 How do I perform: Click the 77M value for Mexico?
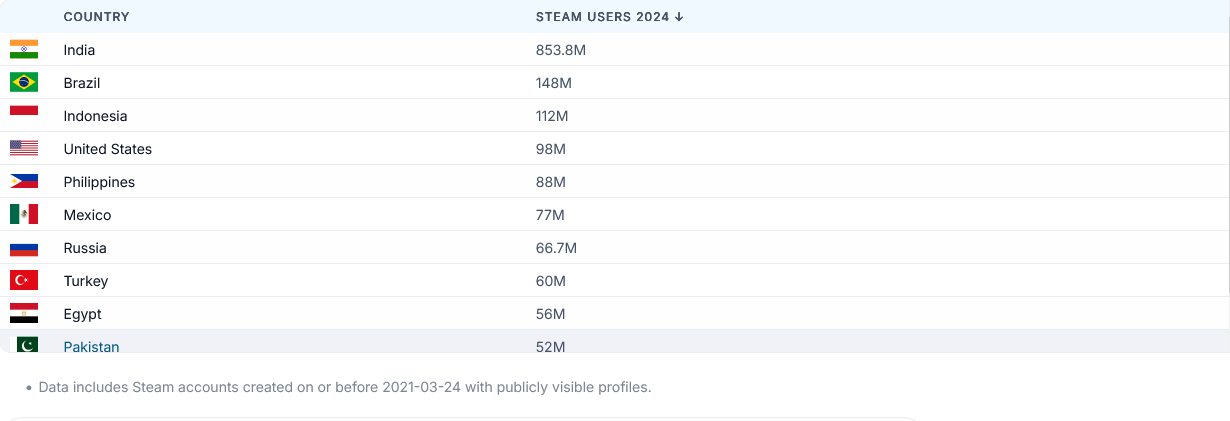(550, 215)
